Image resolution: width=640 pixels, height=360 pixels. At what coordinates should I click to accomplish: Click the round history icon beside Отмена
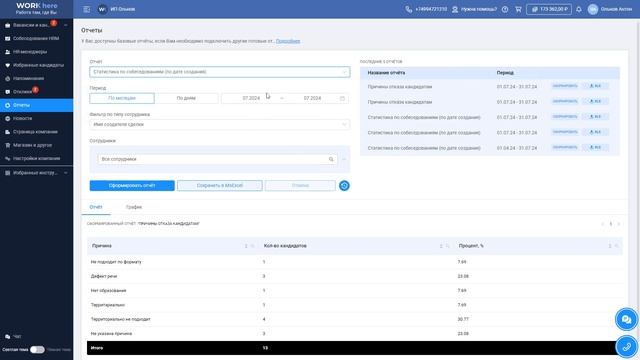[x=344, y=186]
